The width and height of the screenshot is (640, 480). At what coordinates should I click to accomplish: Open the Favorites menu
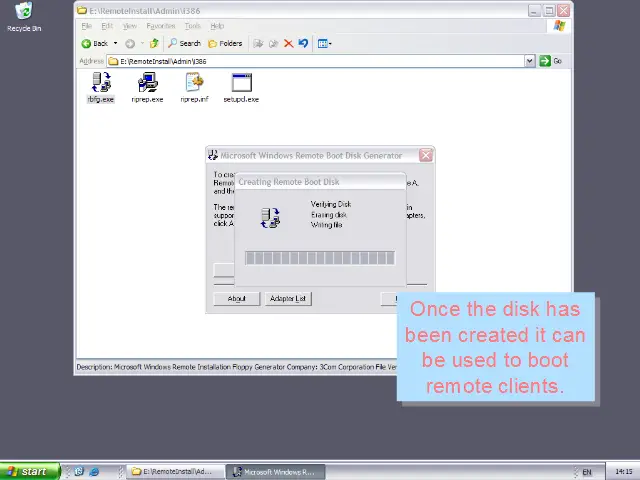[161, 26]
